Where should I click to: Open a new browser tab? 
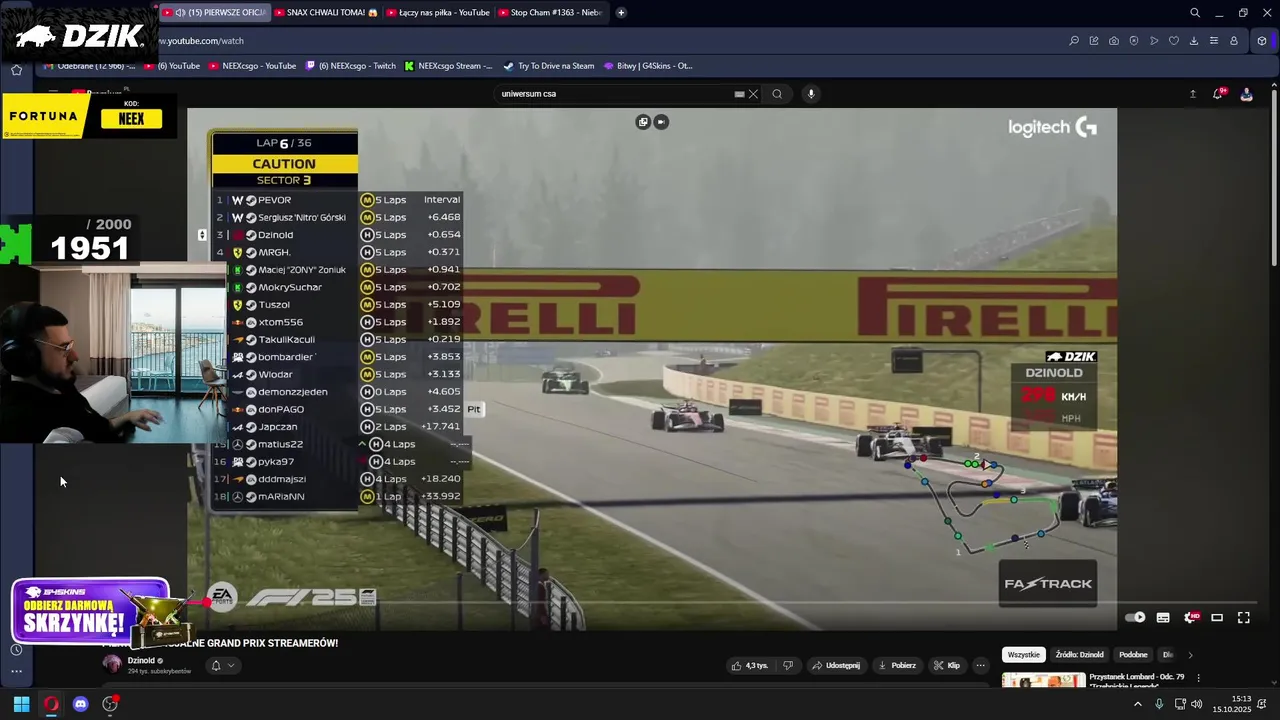pyautogui.click(x=621, y=13)
